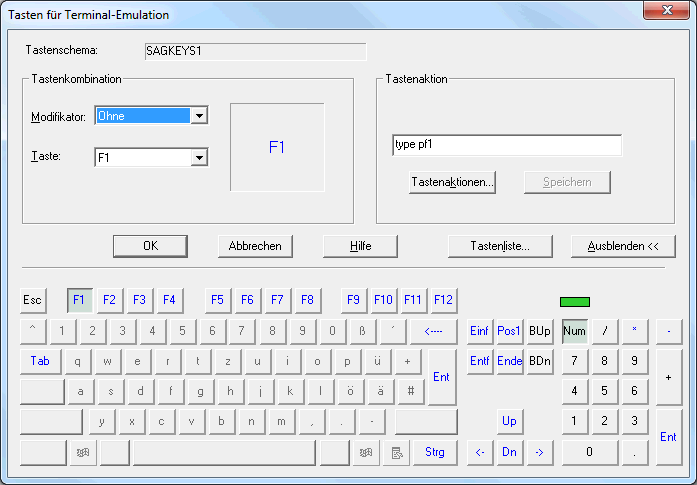Image resolution: width=697 pixels, height=485 pixels.
Task: Select the numpad Ent key
Action: pos(669,437)
